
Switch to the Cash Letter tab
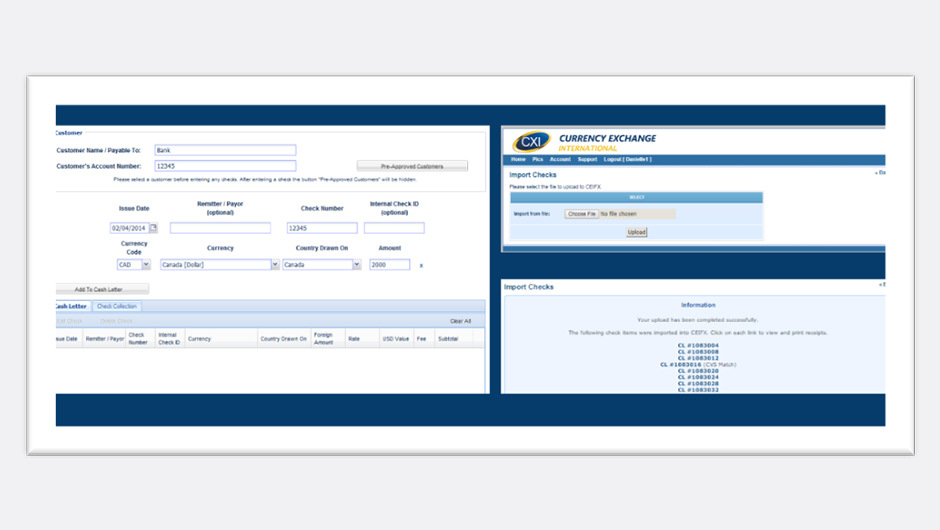click(72, 306)
